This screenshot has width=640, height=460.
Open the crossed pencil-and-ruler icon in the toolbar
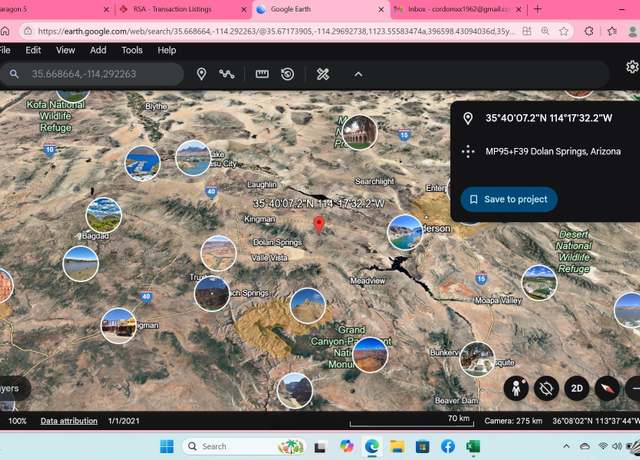322,74
